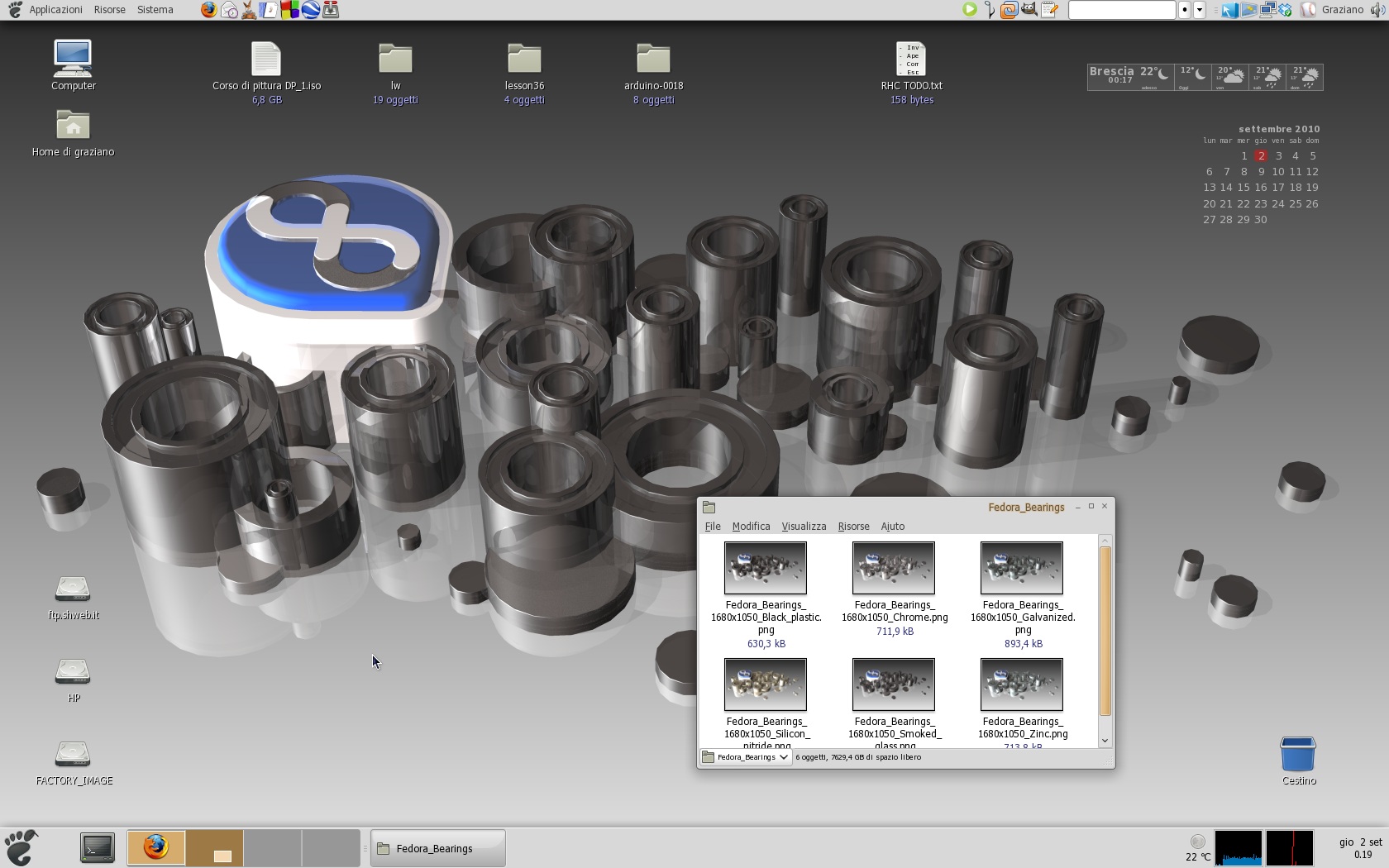Screen dimensions: 1389x868
Task: Select the Fedora_Bearings Chrome.png thumbnail
Action: click(x=894, y=568)
